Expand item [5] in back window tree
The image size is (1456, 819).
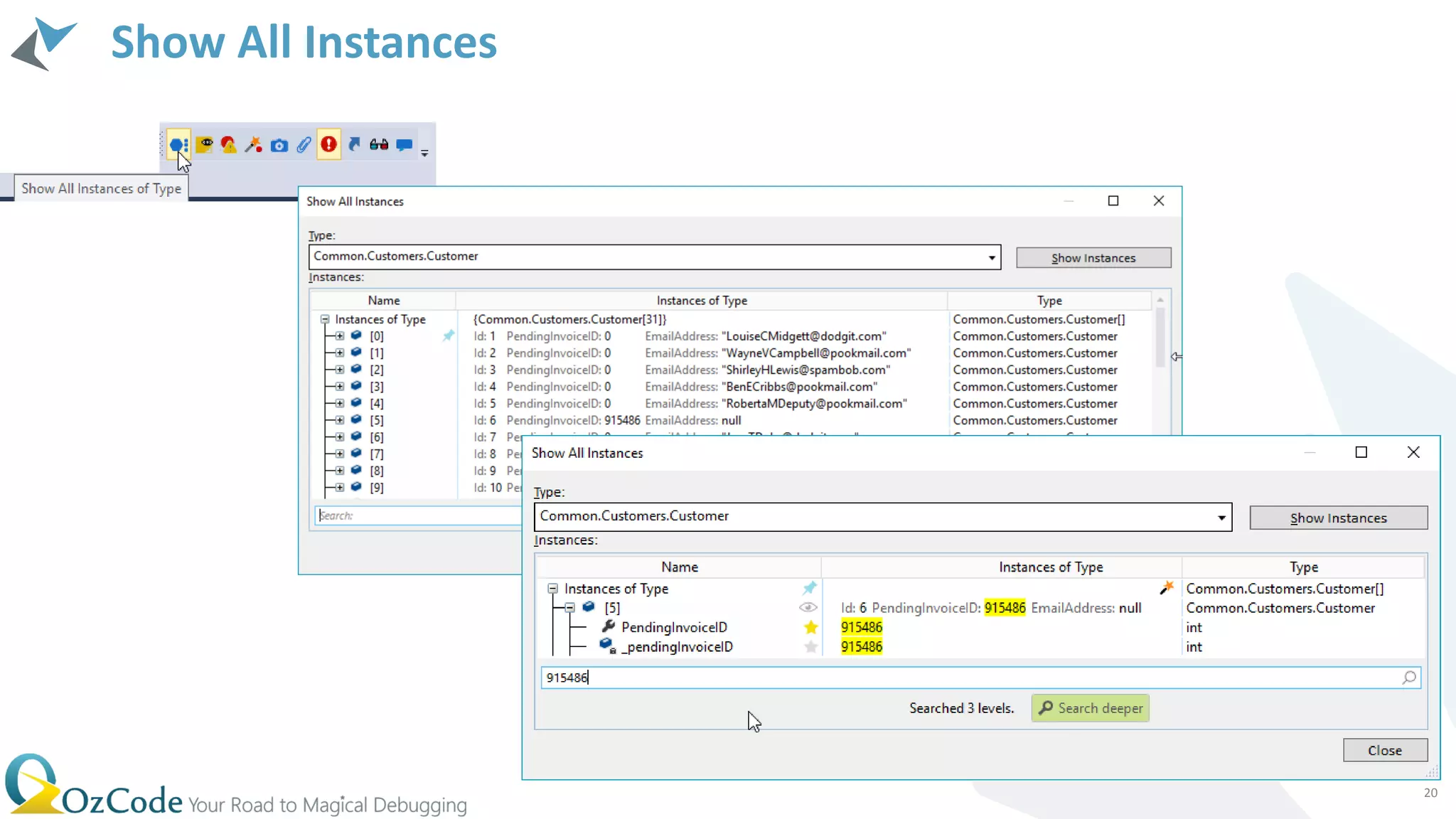point(340,420)
